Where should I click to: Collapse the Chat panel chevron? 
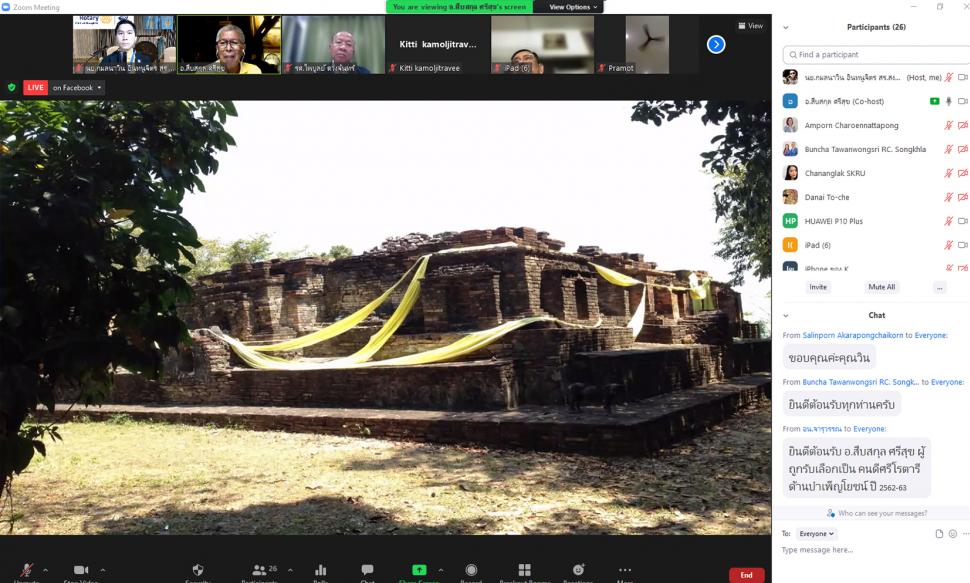point(786,316)
